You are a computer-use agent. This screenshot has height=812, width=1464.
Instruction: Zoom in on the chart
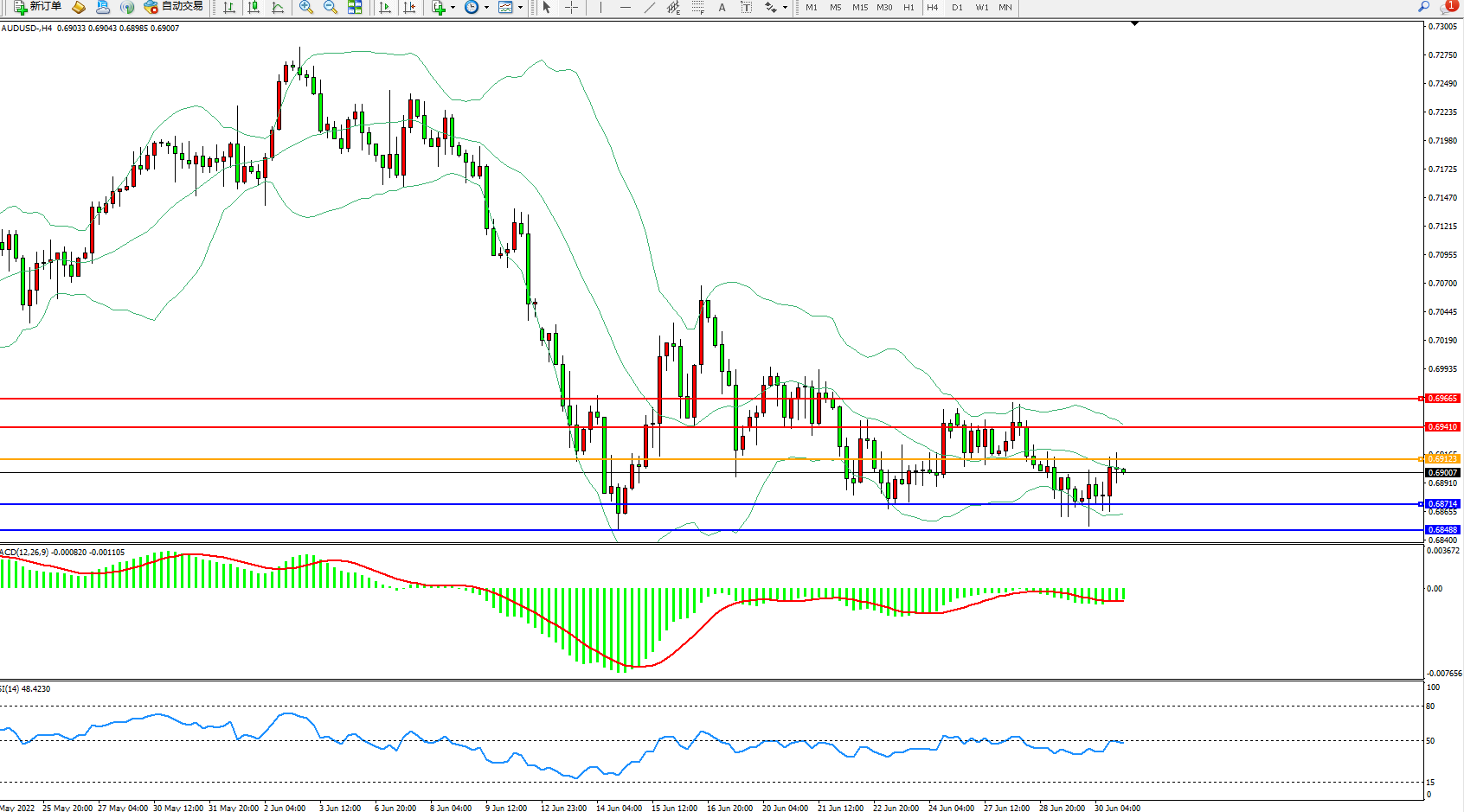(x=306, y=7)
